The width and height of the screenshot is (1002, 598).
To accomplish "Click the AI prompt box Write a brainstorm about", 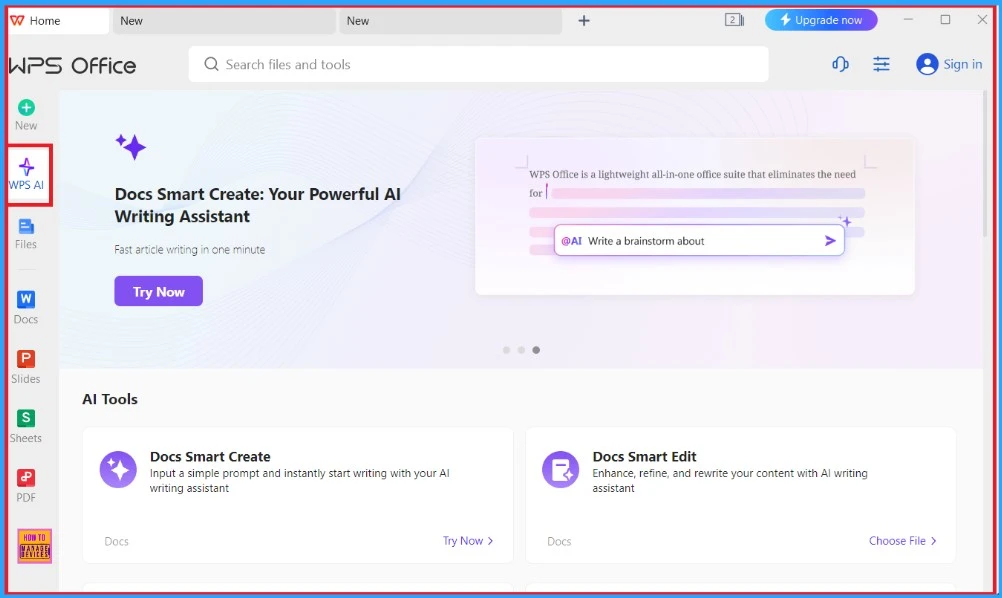I will (699, 240).
